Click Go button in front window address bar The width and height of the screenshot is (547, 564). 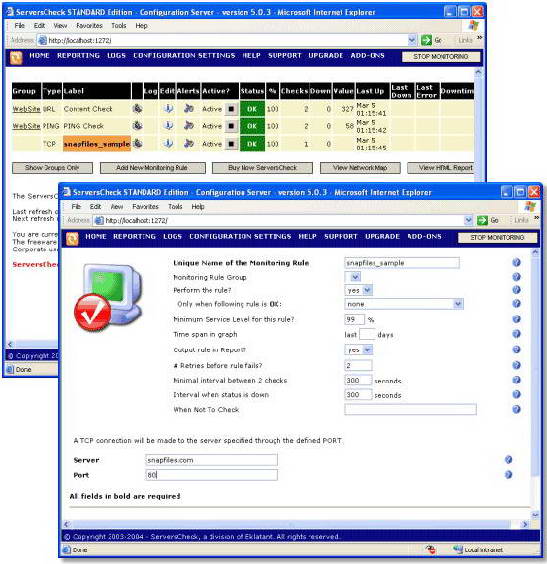pos(487,220)
